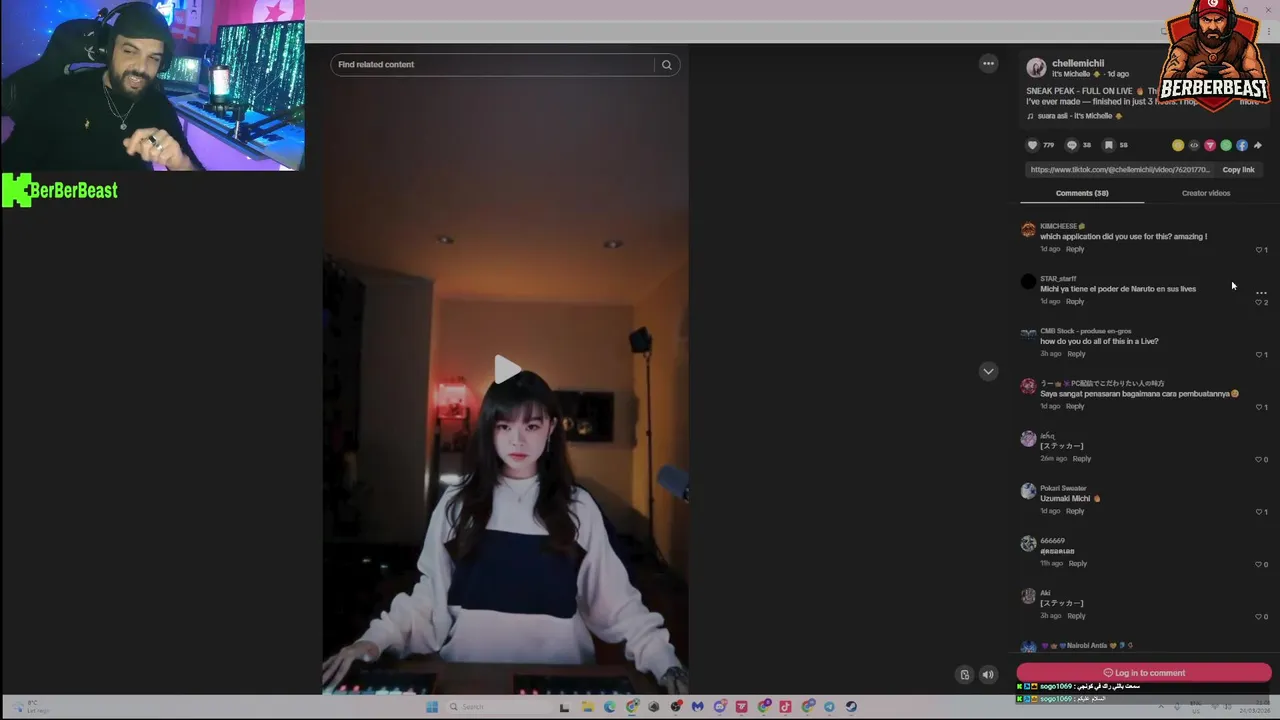Open Task View from the taskbar

tap(564, 707)
